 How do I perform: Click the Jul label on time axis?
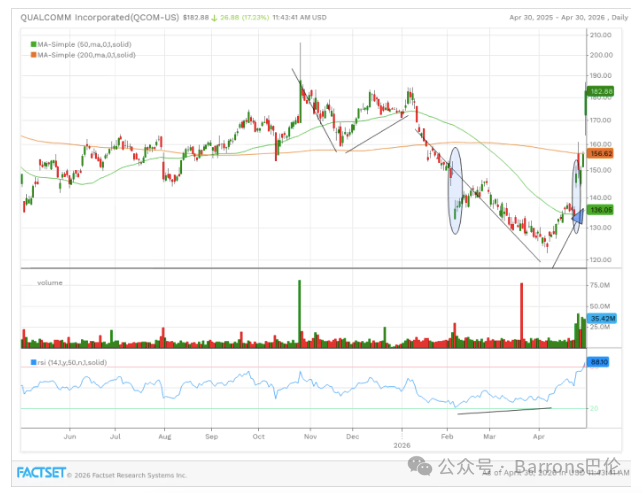(115, 436)
